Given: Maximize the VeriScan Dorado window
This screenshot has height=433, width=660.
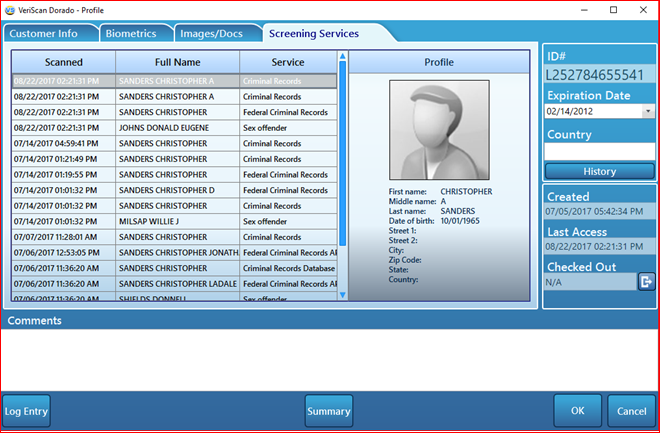Looking at the screenshot, I should [x=614, y=10].
